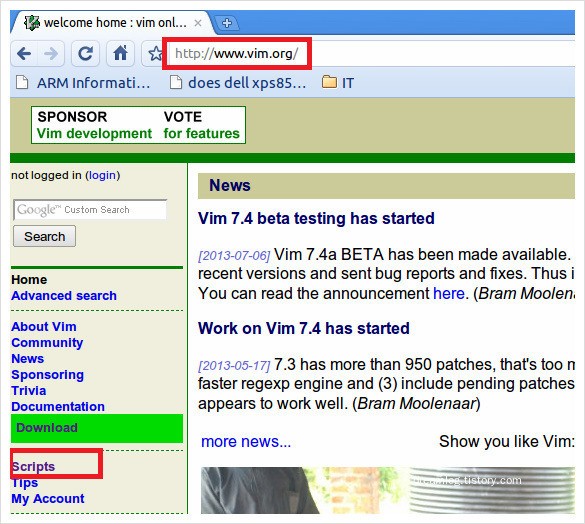
Task: Open the Scripts sidebar link
Action: pos(34,467)
